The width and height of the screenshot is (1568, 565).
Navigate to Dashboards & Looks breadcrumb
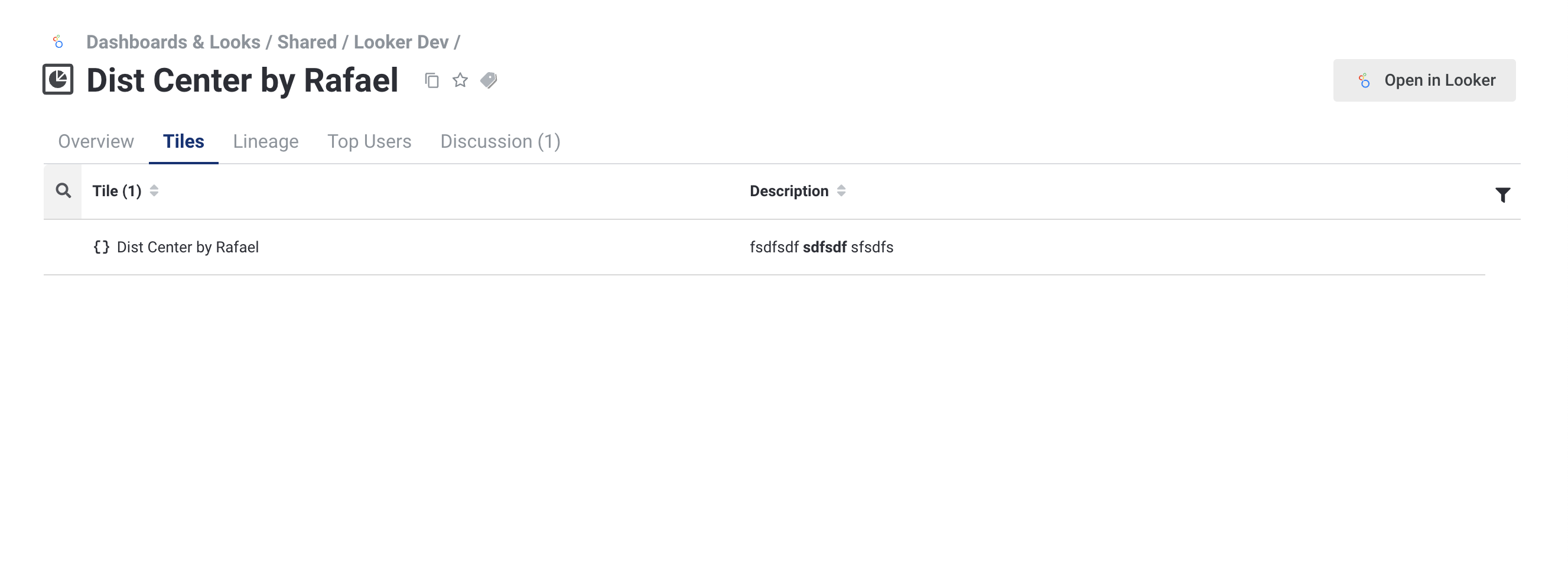coord(173,42)
